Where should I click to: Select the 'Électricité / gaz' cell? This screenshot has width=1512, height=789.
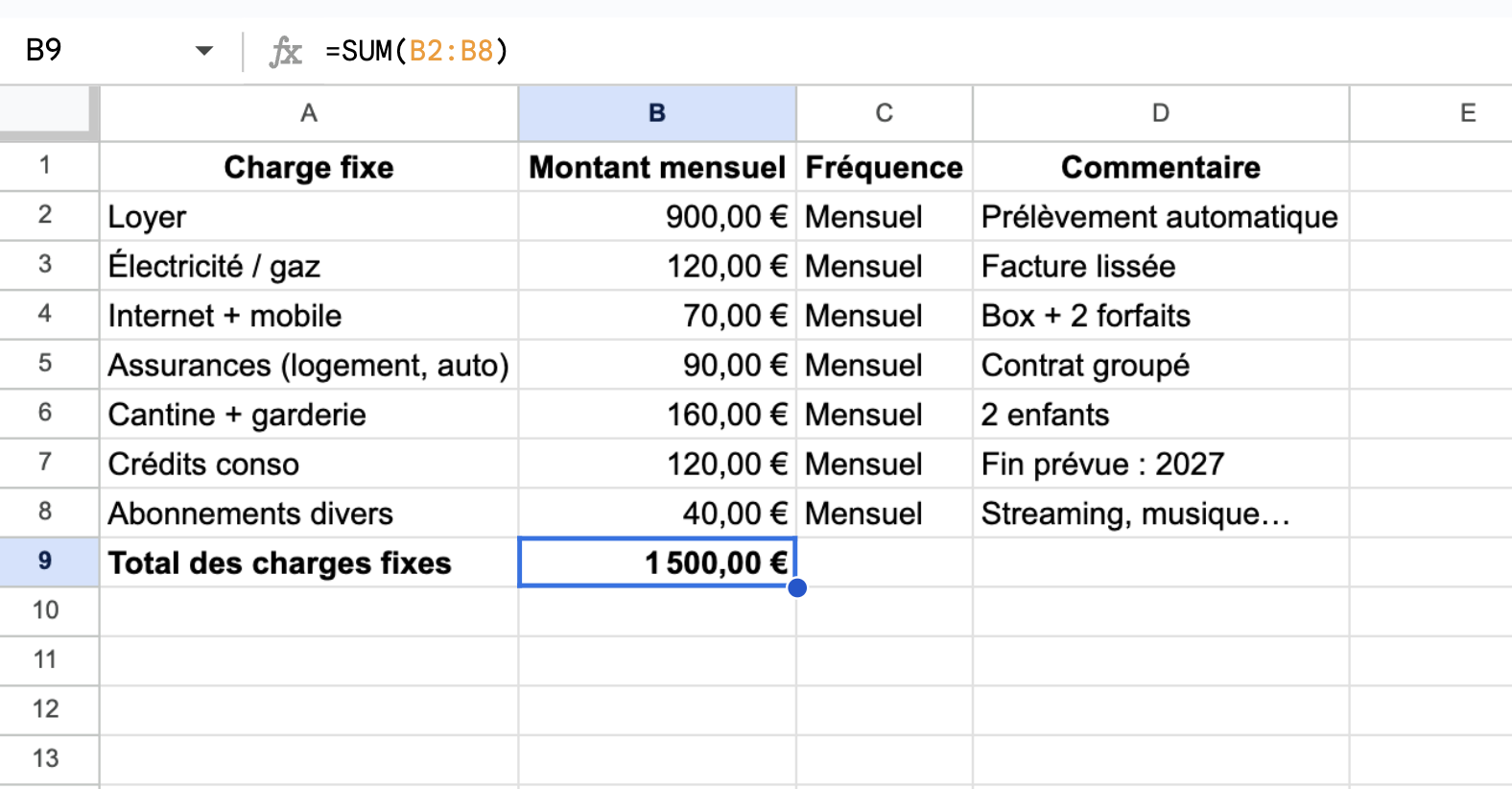pos(309,266)
